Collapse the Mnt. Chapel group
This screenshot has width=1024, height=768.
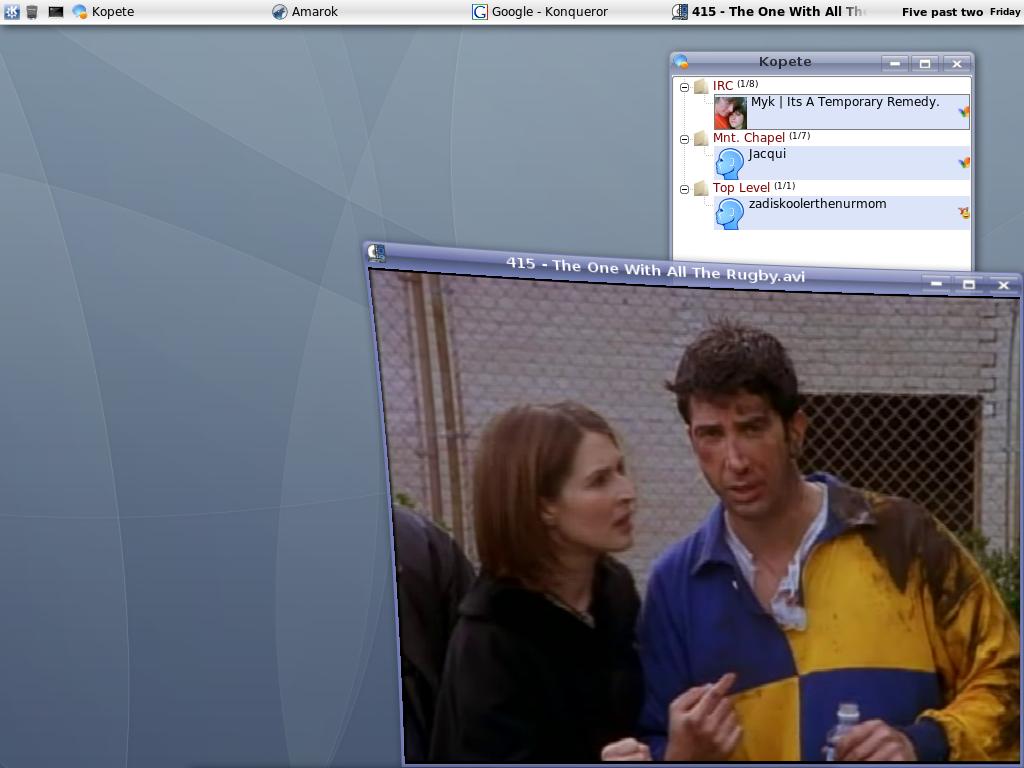coord(684,139)
